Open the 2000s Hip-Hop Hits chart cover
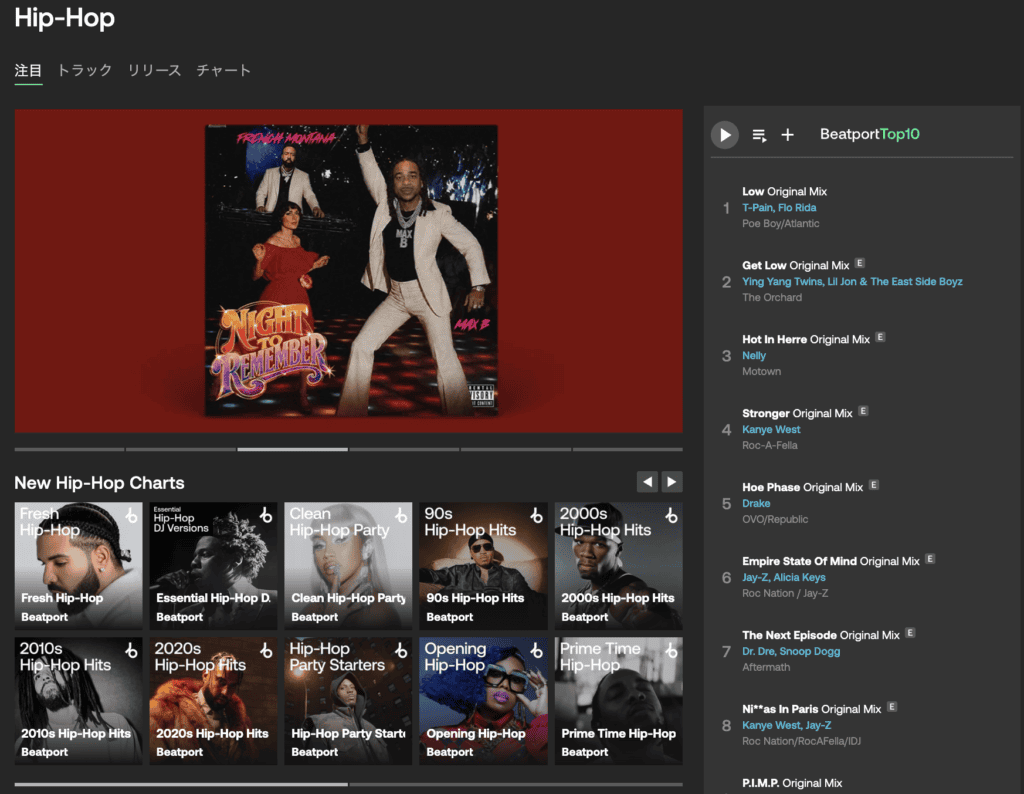1024x794 pixels. tap(618, 565)
